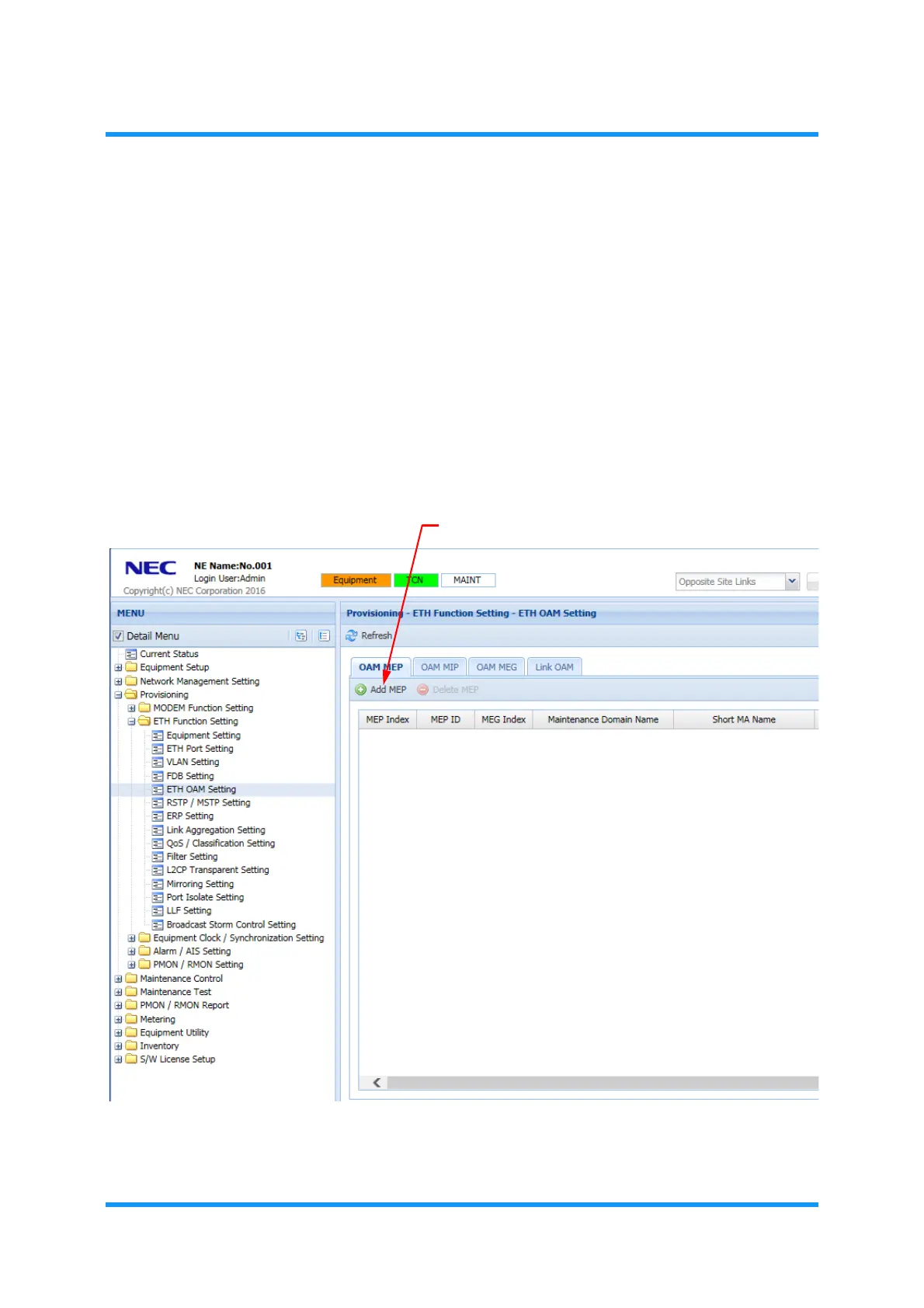Click the Refresh button label
The width and height of the screenshot is (924, 1308).
(377, 636)
